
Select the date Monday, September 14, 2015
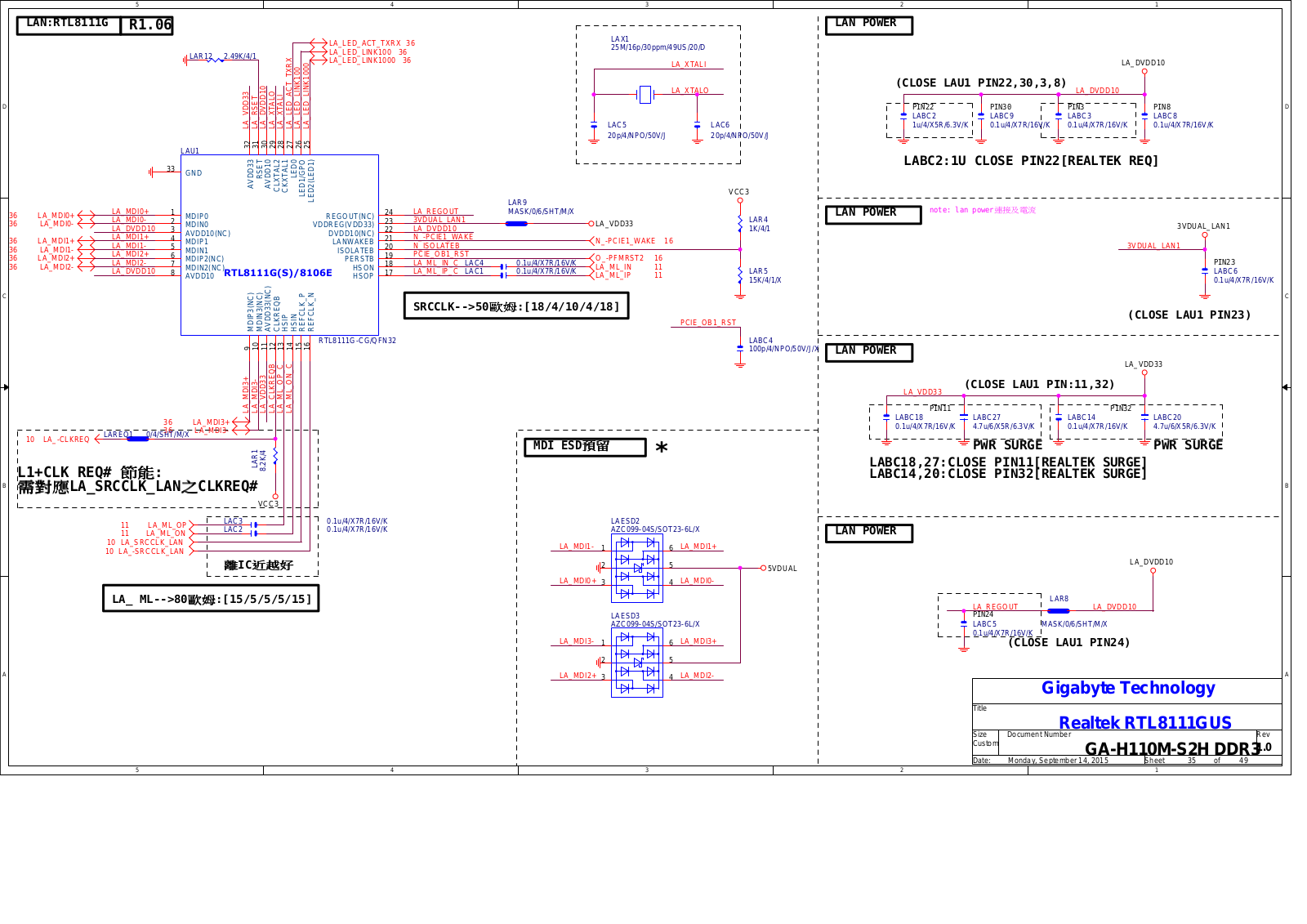click(1058, 761)
